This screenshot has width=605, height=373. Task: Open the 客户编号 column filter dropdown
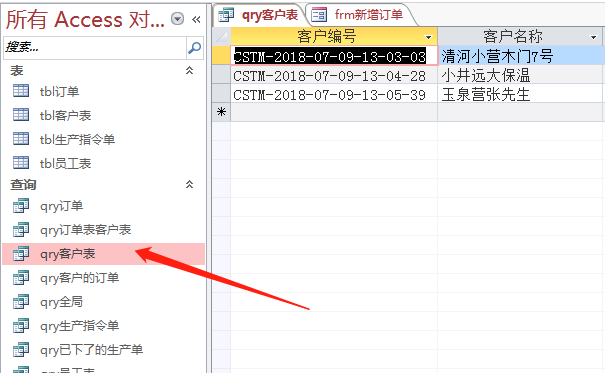pyautogui.click(x=428, y=37)
